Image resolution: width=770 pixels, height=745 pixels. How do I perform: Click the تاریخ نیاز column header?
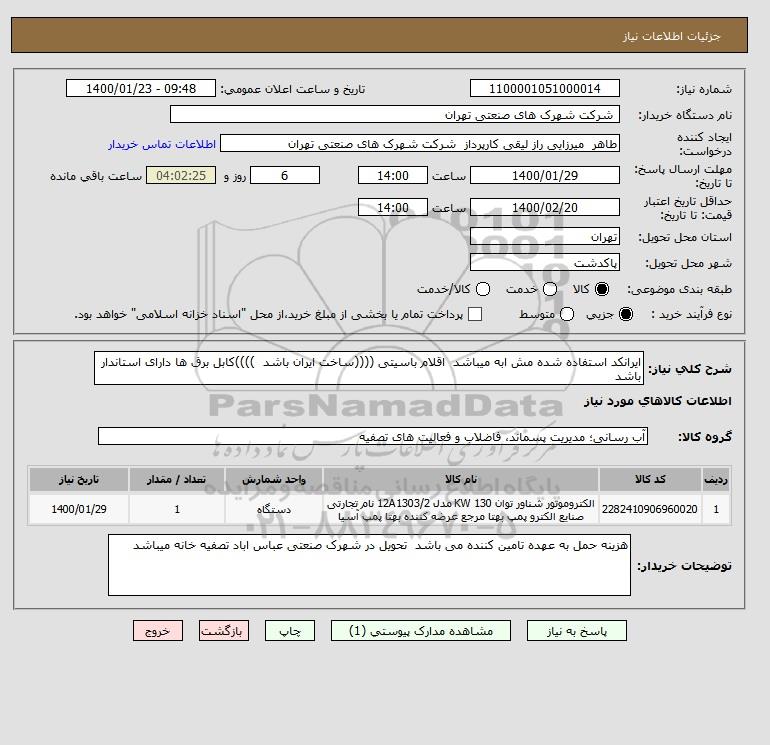point(79,479)
